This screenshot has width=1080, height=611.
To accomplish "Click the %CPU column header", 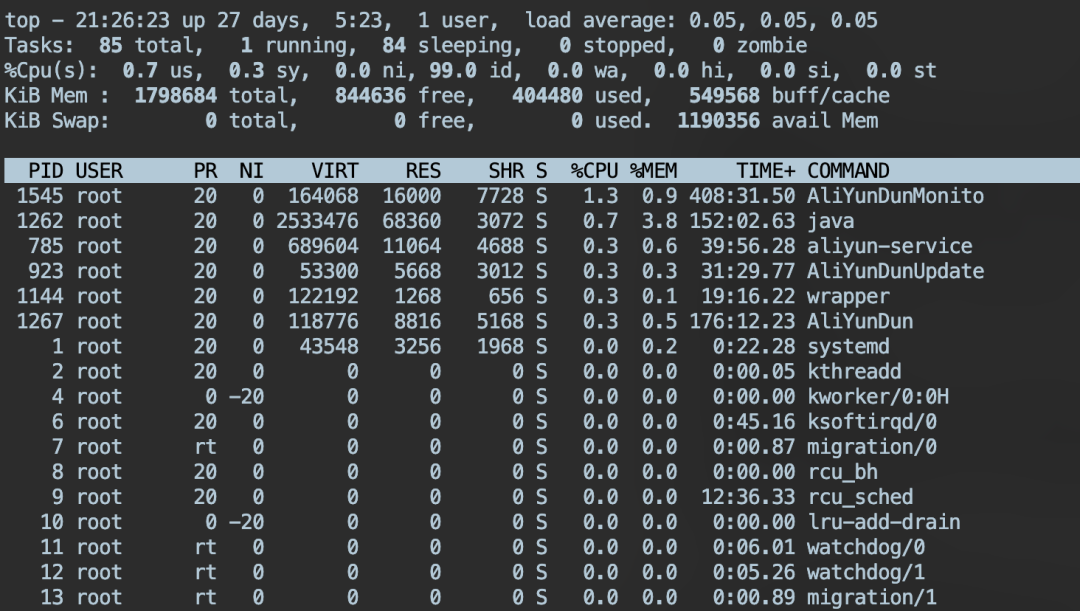I will pyautogui.click(x=594, y=171).
